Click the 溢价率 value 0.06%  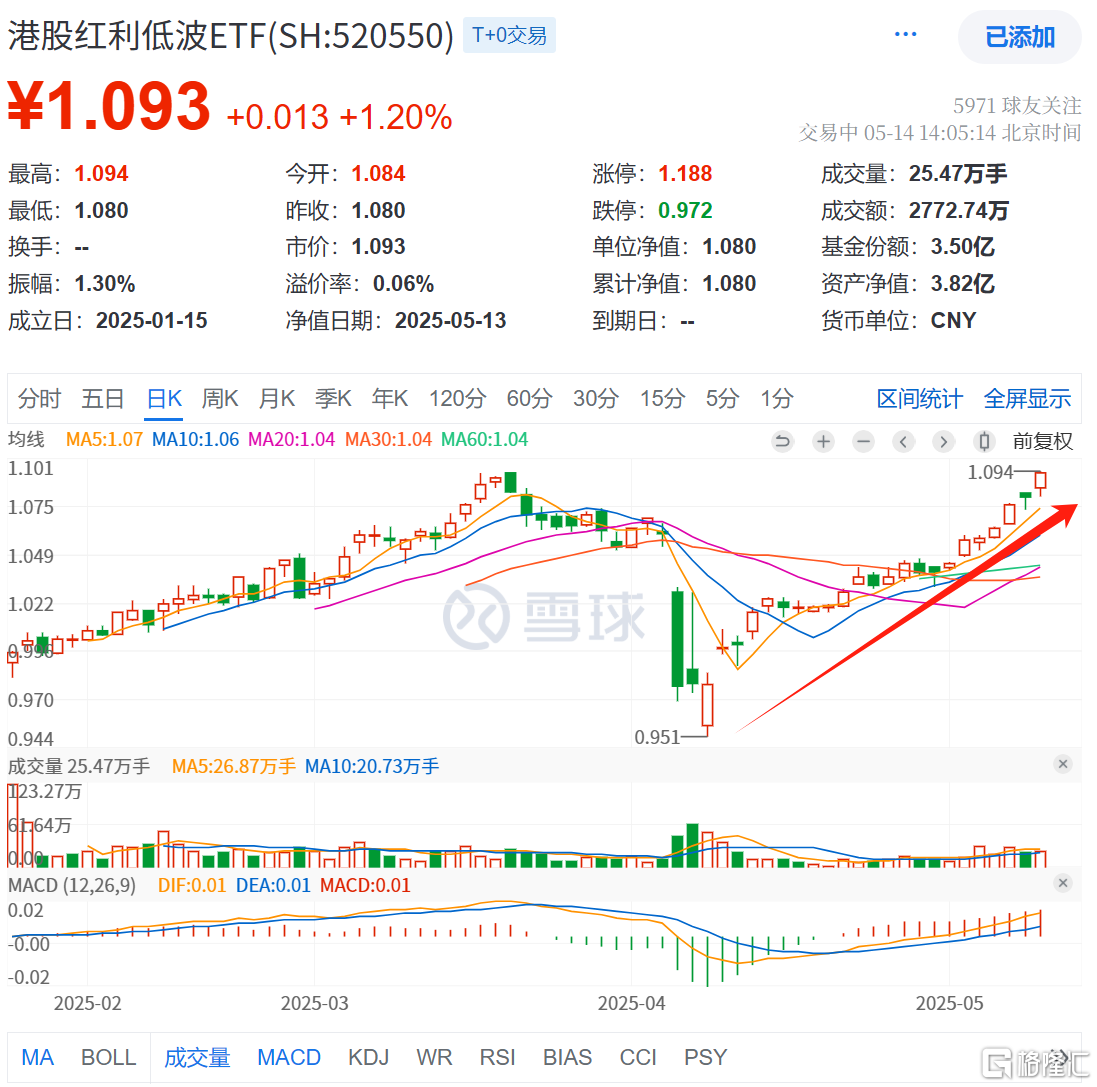click(x=404, y=284)
